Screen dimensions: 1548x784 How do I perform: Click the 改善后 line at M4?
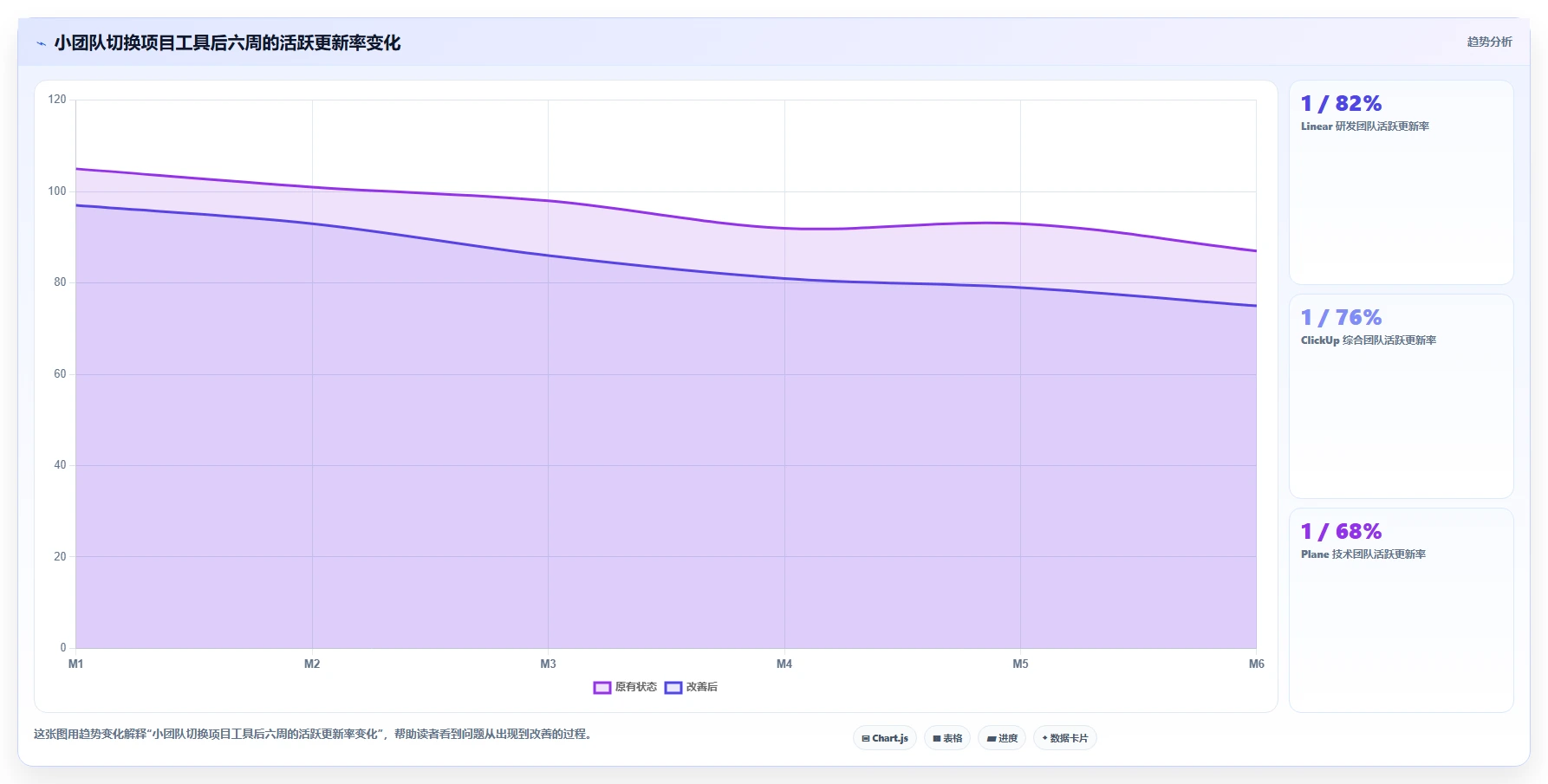coord(784,279)
